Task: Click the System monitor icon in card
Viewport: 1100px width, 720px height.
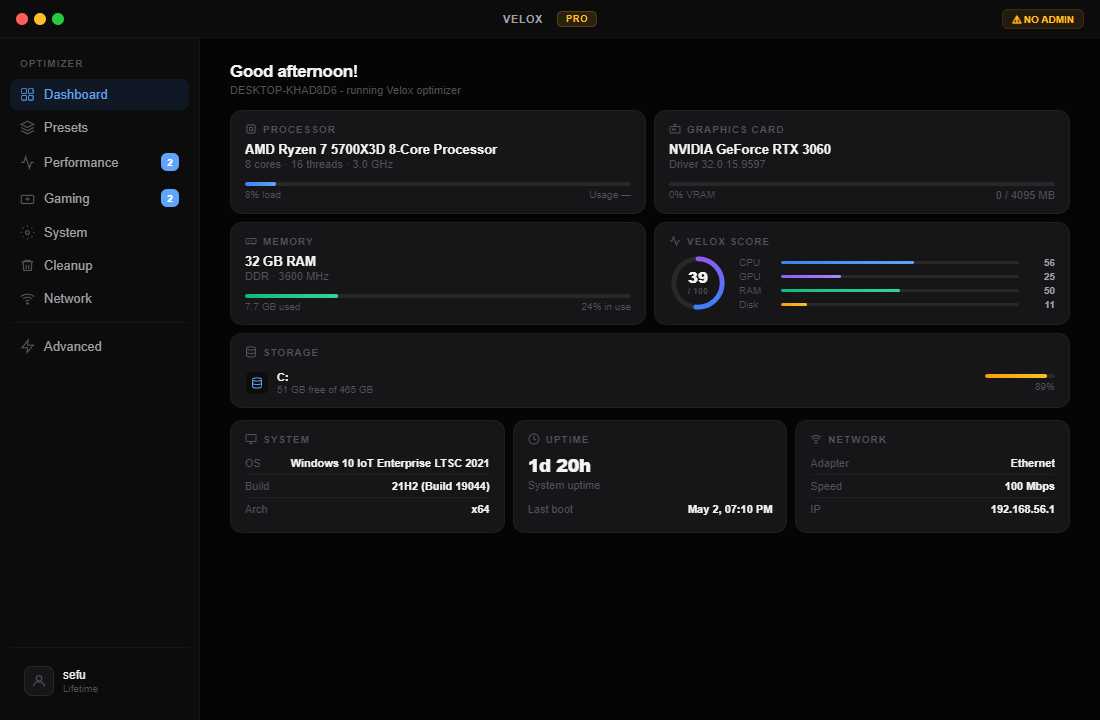Action: (x=251, y=439)
